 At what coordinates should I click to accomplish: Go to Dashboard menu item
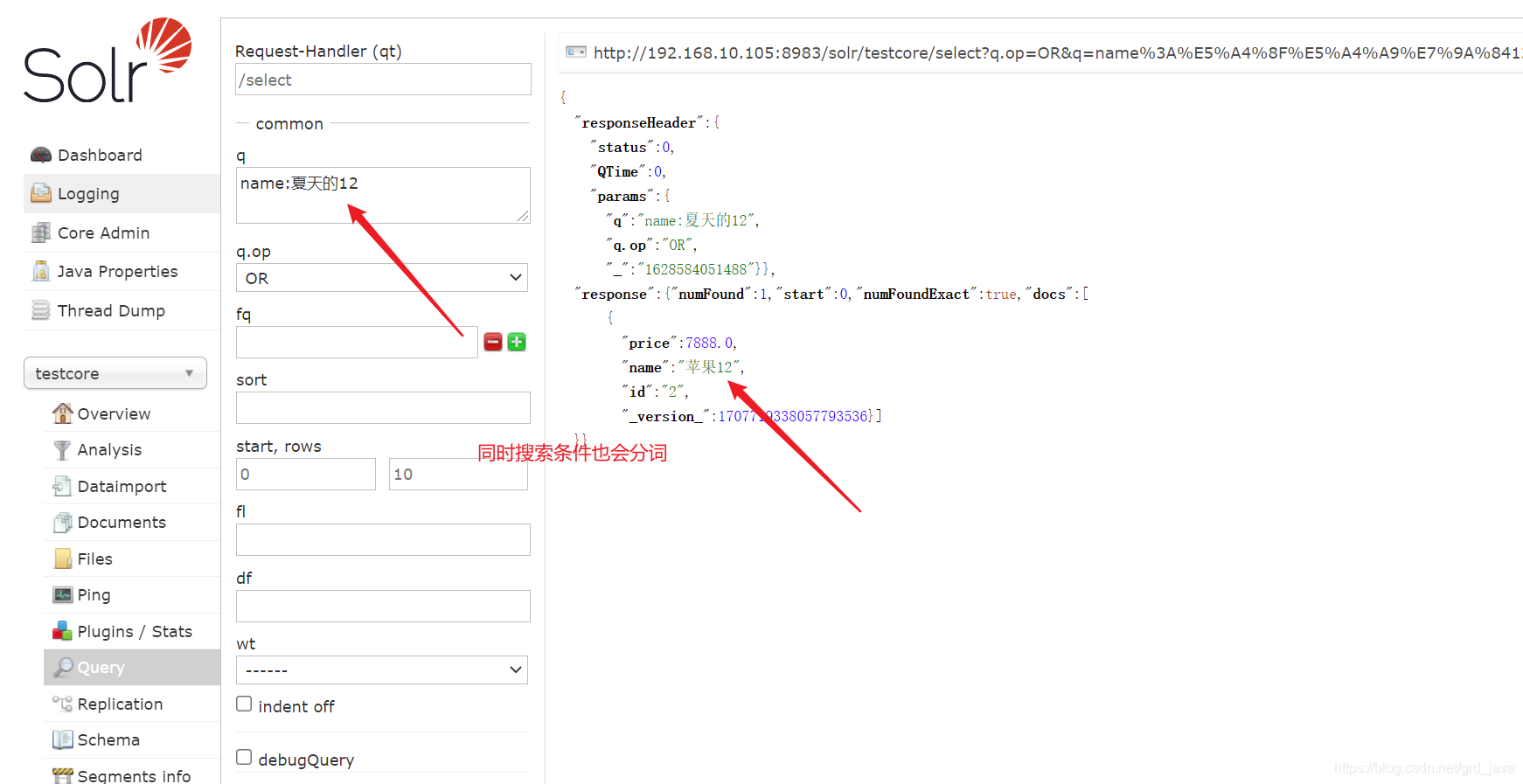pos(100,155)
